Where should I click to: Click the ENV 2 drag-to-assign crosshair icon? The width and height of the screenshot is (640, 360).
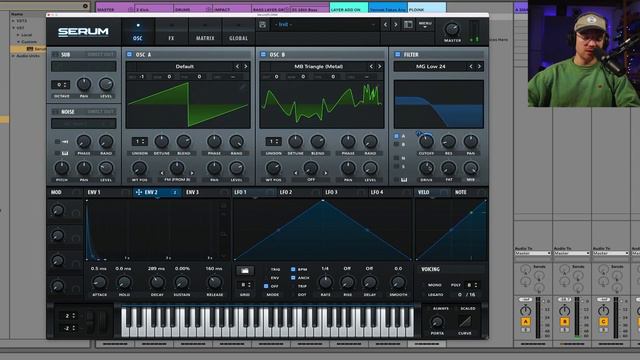[139, 192]
